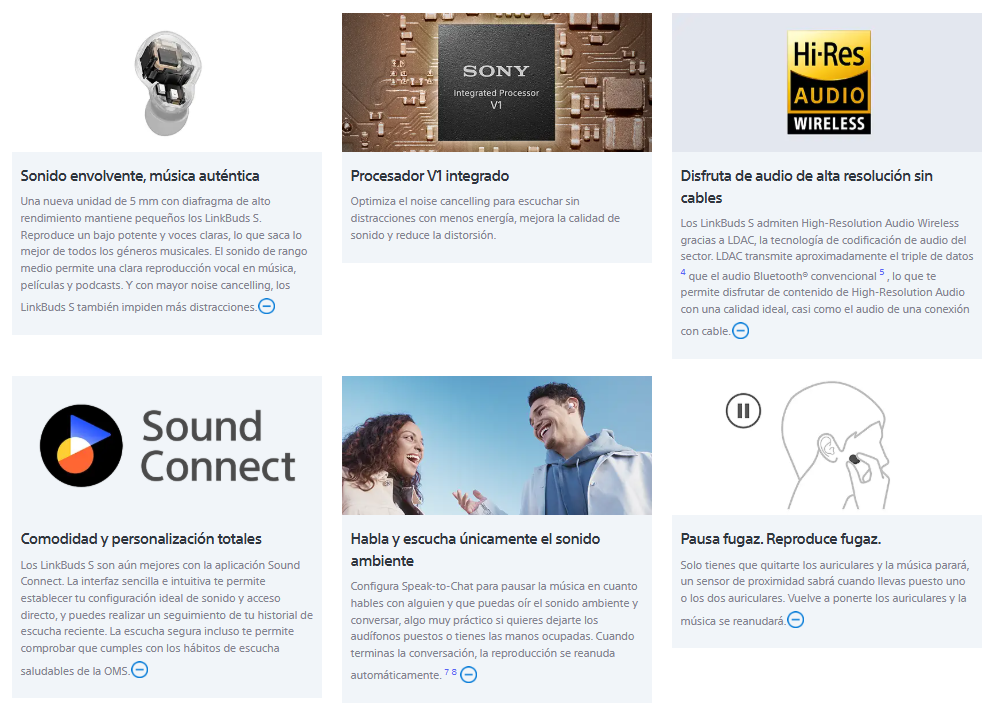Click 'Pausa fugaz. Reproduce fugaz.' heading

781,539
